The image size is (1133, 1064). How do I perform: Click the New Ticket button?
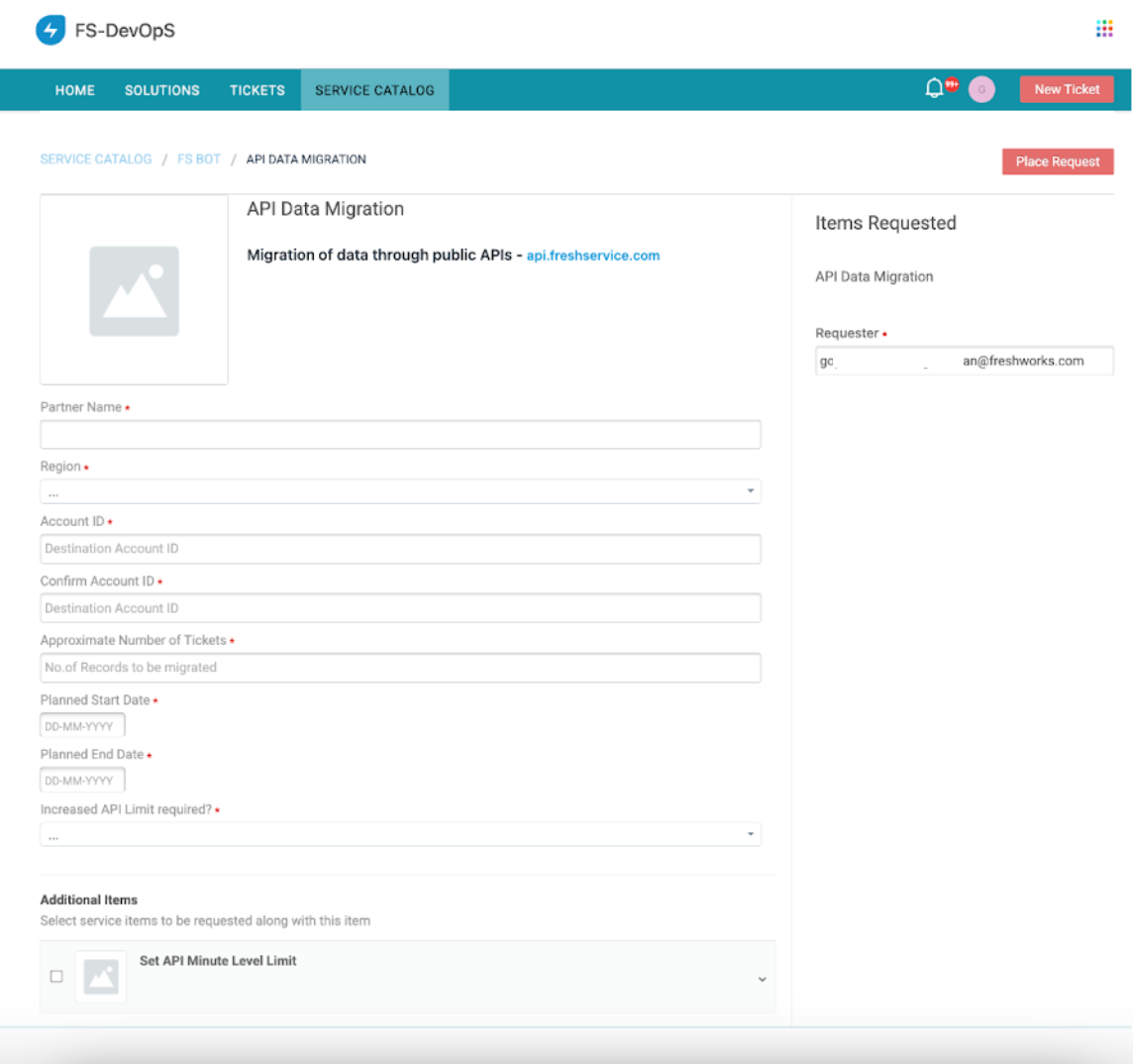(x=1067, y=89)
